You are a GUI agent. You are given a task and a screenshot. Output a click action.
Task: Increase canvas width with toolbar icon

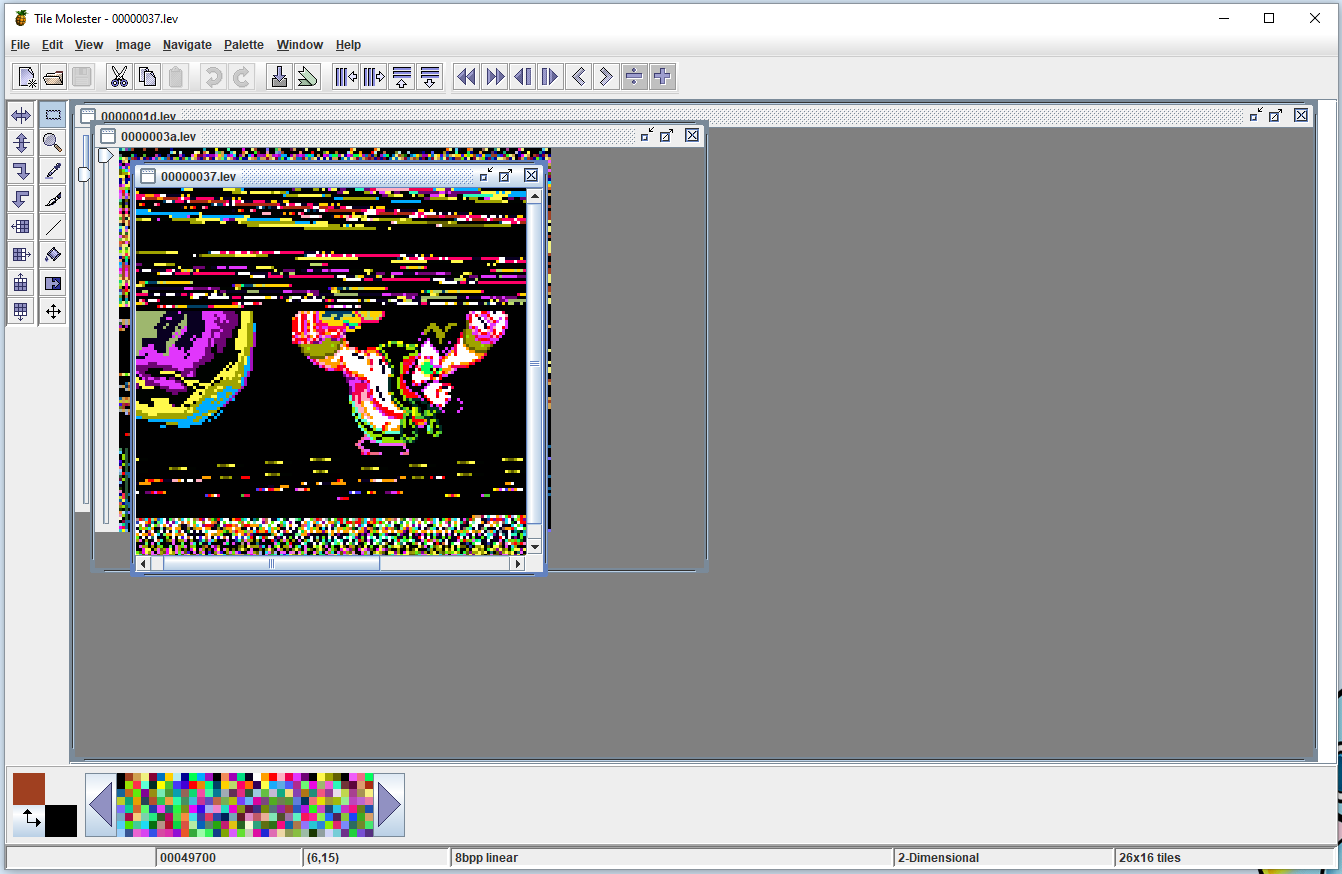coord(374,77)
